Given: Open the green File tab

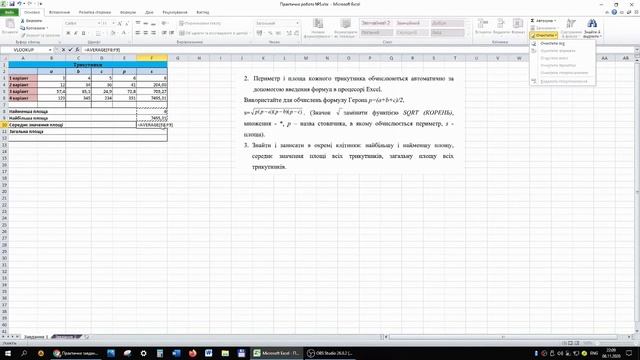Looking at the screenshot, I should pos(9,12).
